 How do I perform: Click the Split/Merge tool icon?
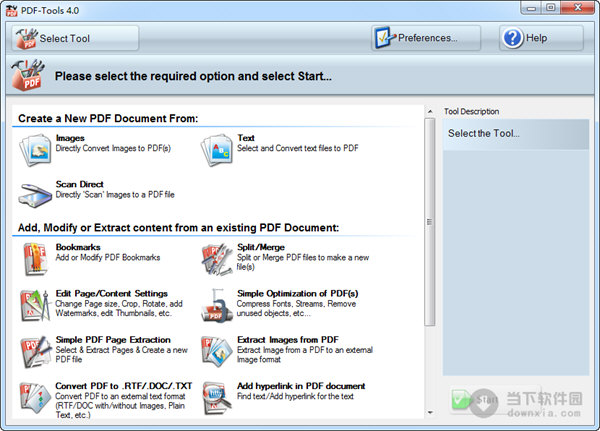(217, 259)
